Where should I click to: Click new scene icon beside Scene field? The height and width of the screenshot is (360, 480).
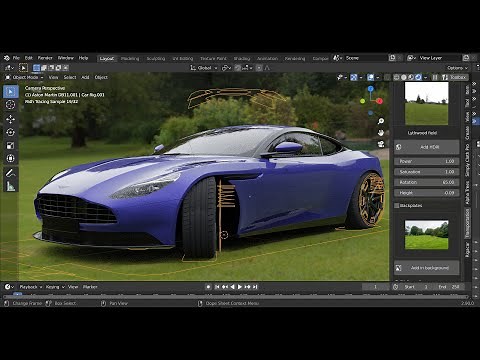[x=392, y=58]
